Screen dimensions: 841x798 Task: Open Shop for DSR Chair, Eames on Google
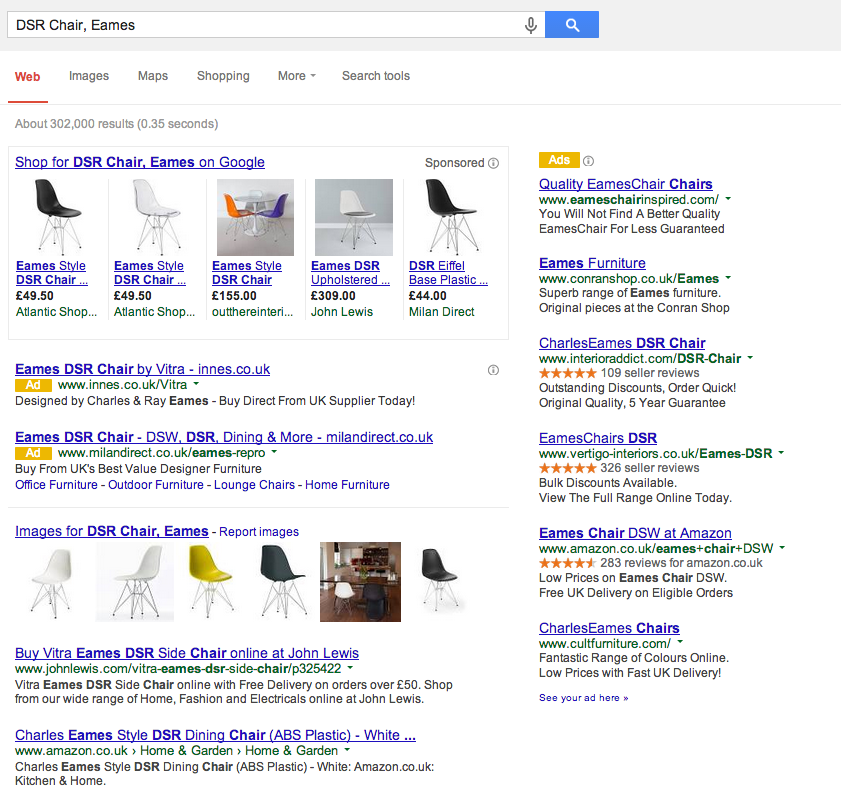click(x=140, y=162)
